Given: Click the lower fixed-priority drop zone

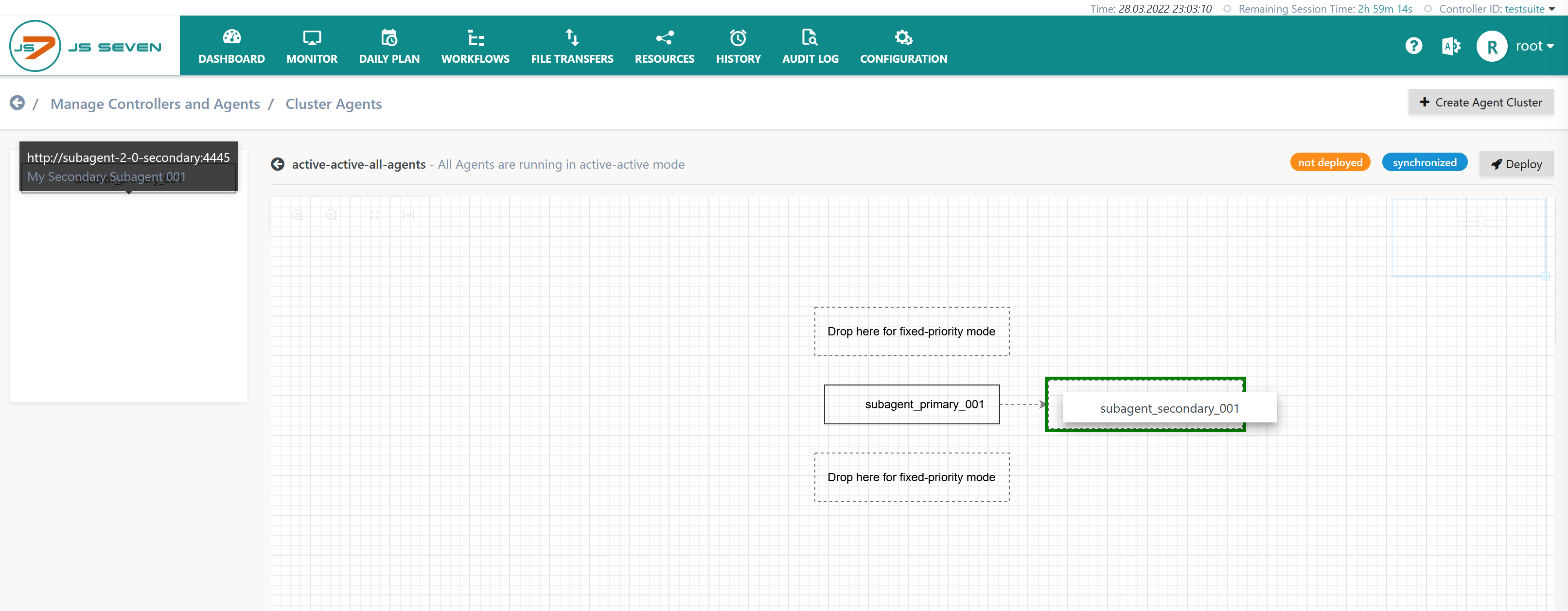Looking at the screenshot, I should [x=912, y=477].
